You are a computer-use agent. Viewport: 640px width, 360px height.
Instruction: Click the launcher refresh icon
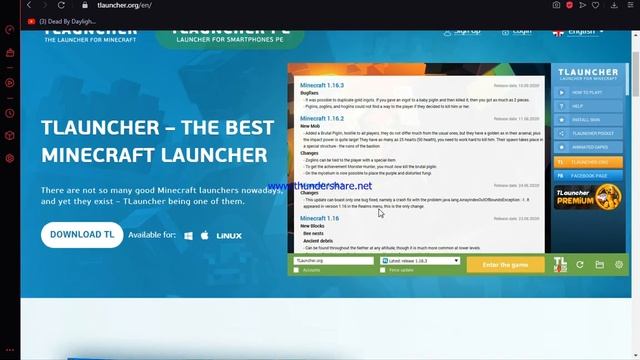coord(580,265)
